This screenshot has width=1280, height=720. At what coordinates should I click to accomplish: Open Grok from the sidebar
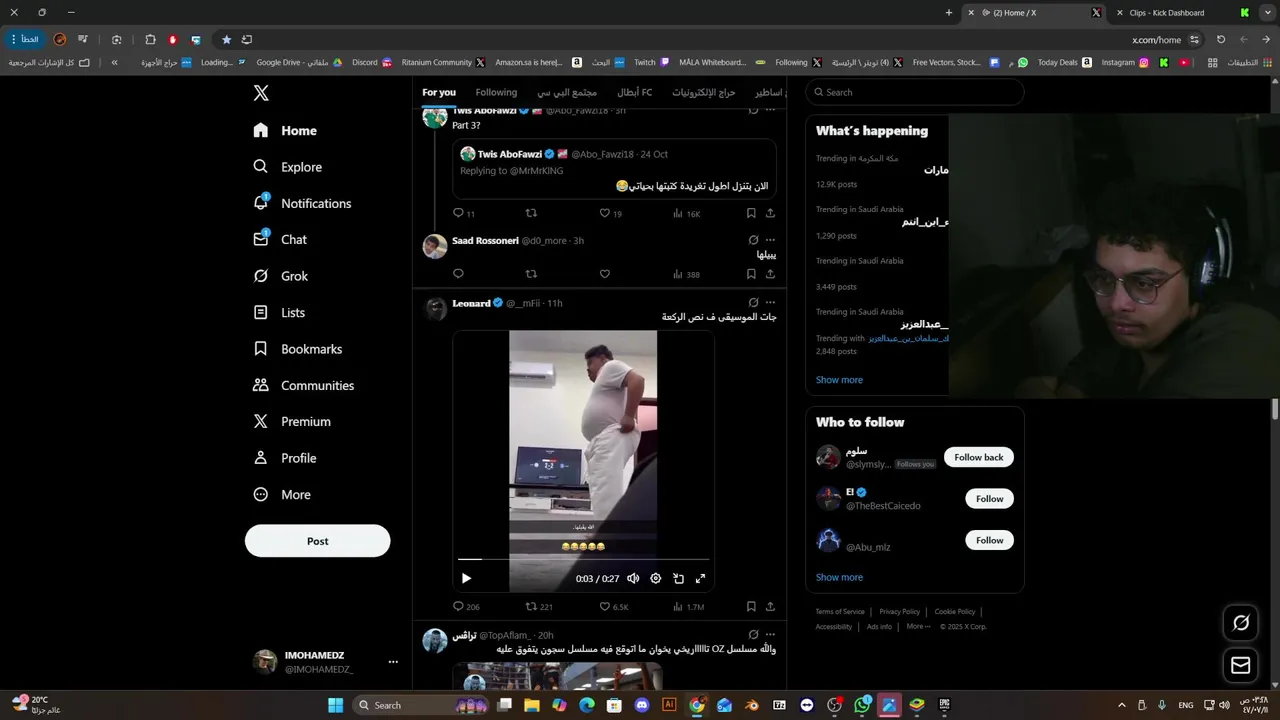coord(281,276)
